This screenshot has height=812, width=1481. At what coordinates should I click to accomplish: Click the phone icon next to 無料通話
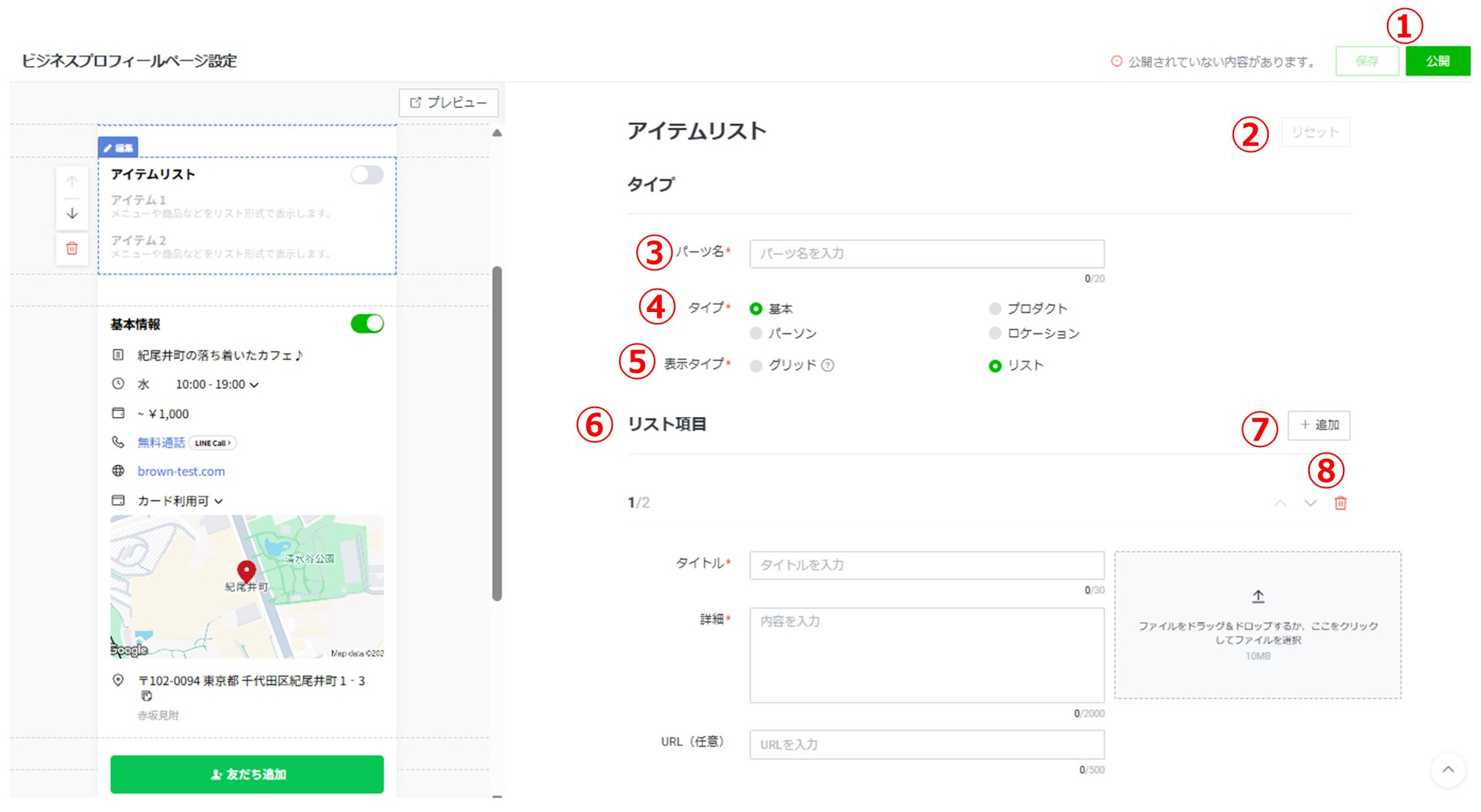118,442
